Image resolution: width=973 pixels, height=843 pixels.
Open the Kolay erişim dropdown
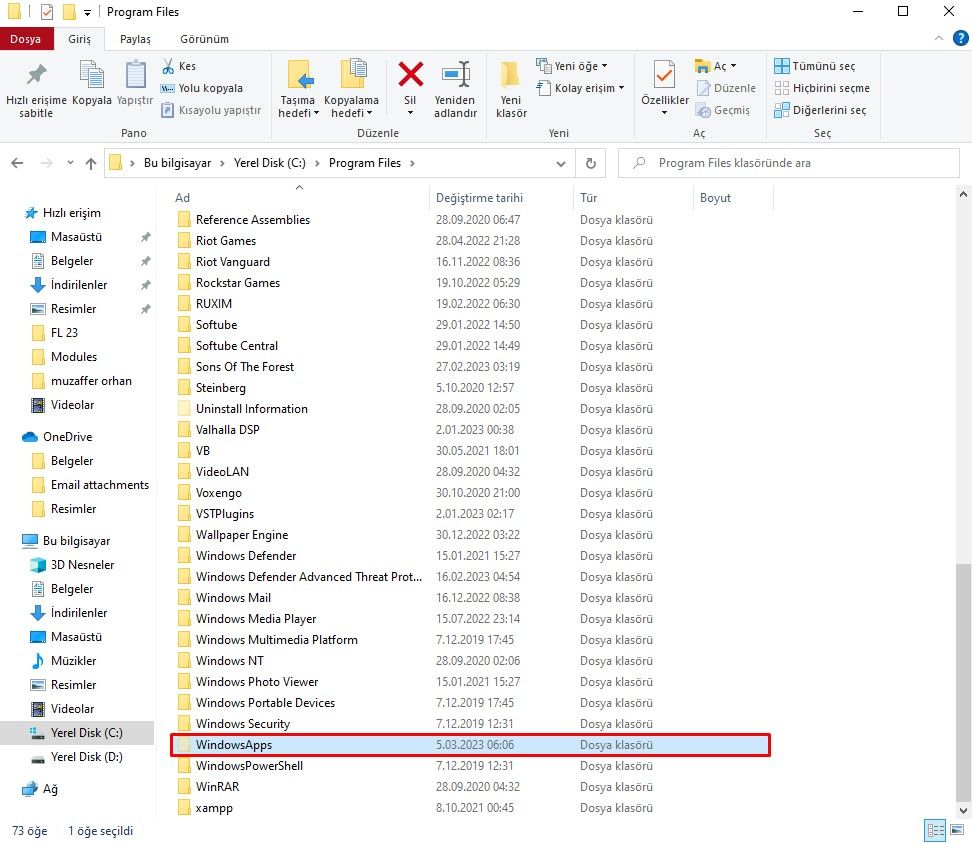[580, 88]
